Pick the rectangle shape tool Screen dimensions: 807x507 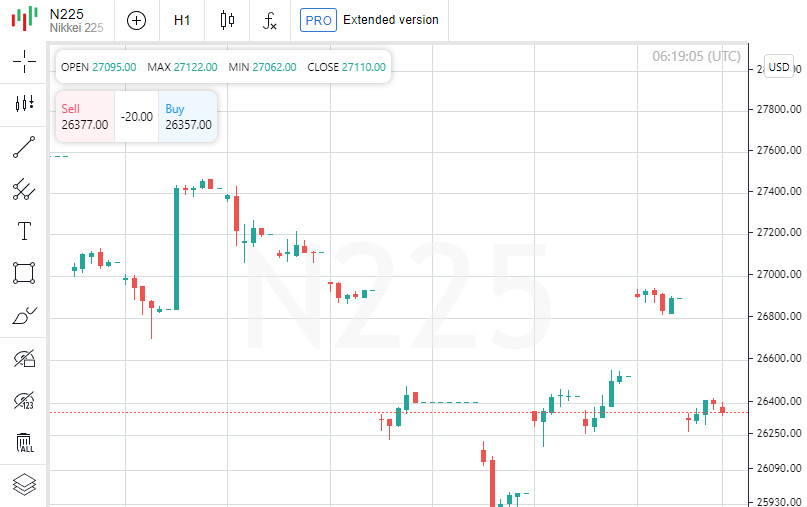(x=24, y=273)
